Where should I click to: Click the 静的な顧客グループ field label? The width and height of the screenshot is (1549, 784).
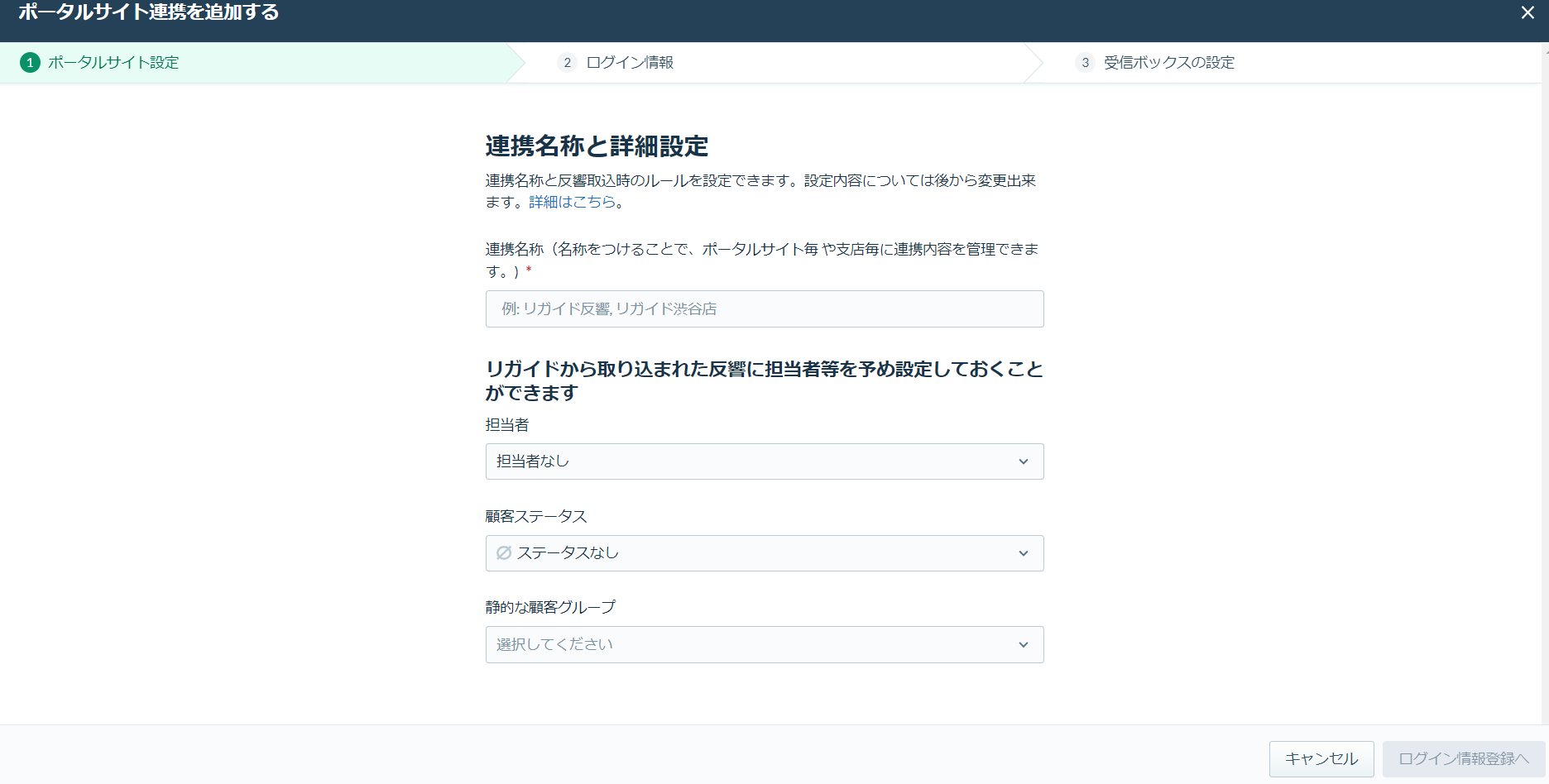[x=550, y=608]
